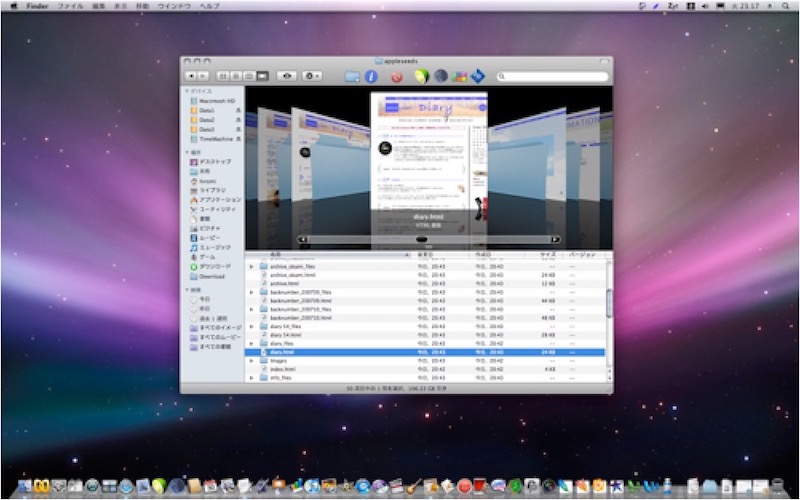Expand the images folder triangle
Image resolution: width=800 pixels, height=500 pixels.
tap(251, 361)
